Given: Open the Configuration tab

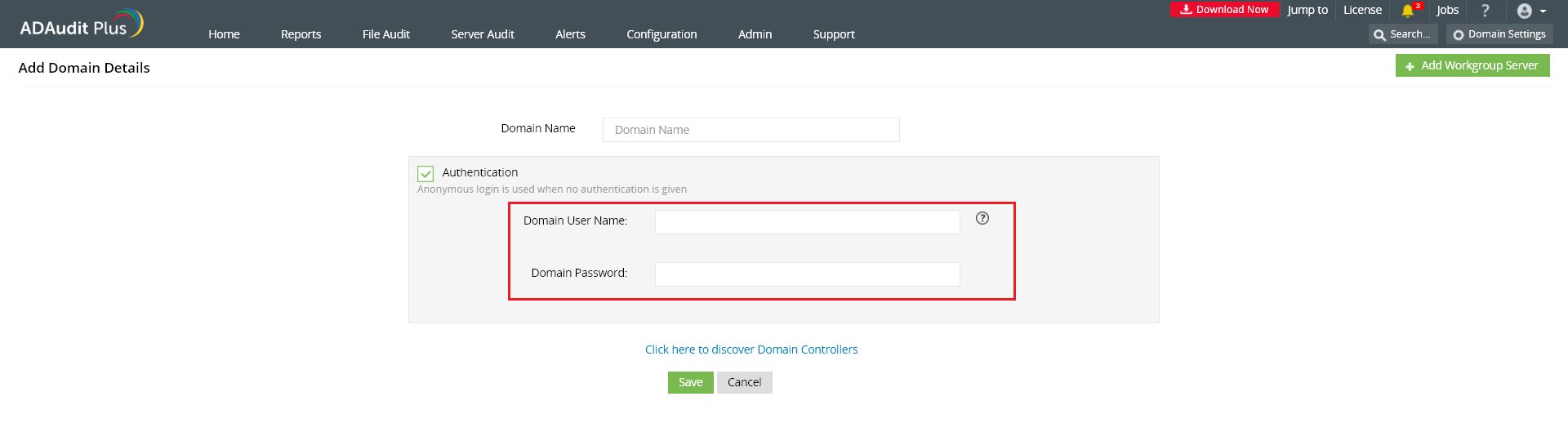Looking at the screenshot, I should coord(661,34).
